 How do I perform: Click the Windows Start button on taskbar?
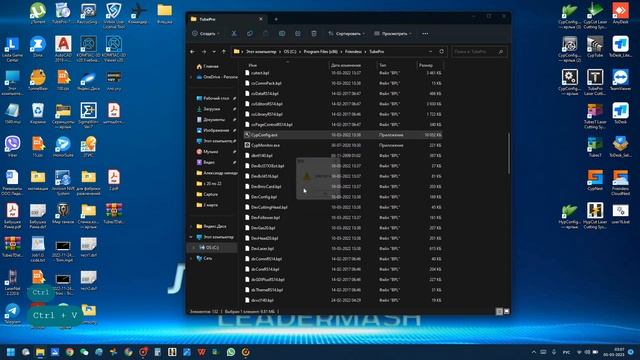pyautogui.click(x=11, y=352)
